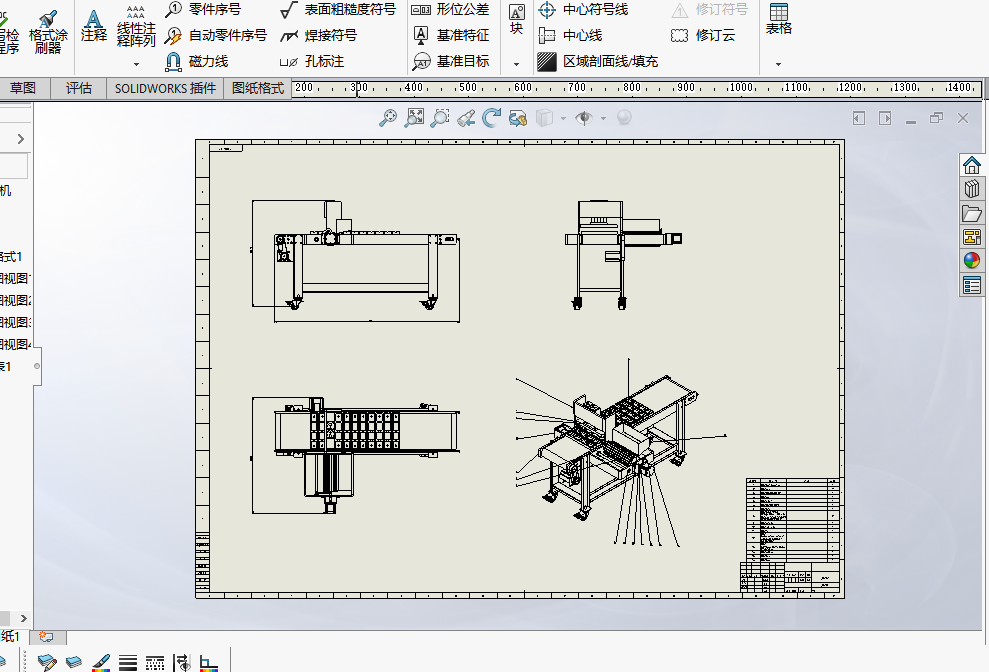Expand the 表格 dropdown arrow

click(778, 64)
